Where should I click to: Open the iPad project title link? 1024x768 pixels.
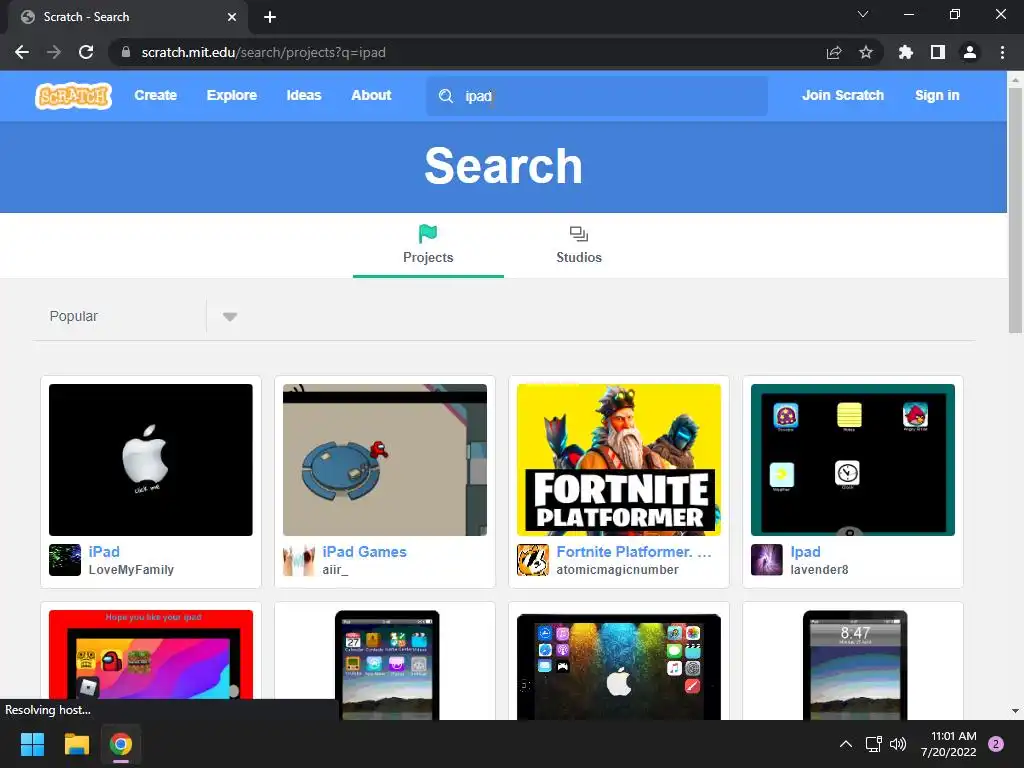(104, 552)
